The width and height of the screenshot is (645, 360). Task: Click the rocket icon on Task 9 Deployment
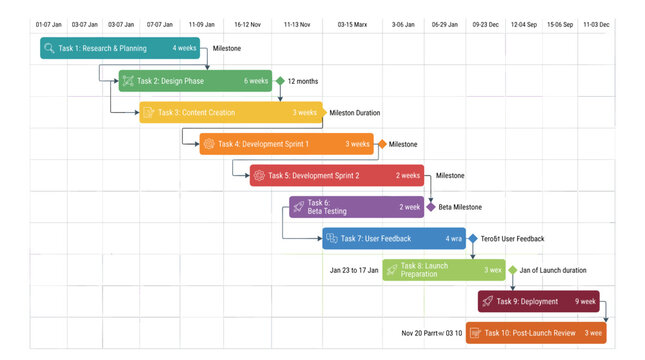click(x=487, y=301)
